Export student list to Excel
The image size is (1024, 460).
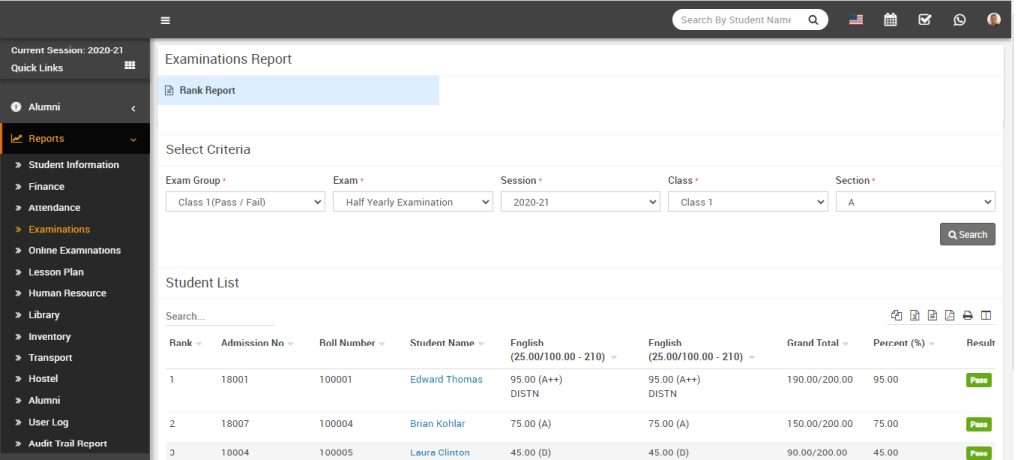914,316
